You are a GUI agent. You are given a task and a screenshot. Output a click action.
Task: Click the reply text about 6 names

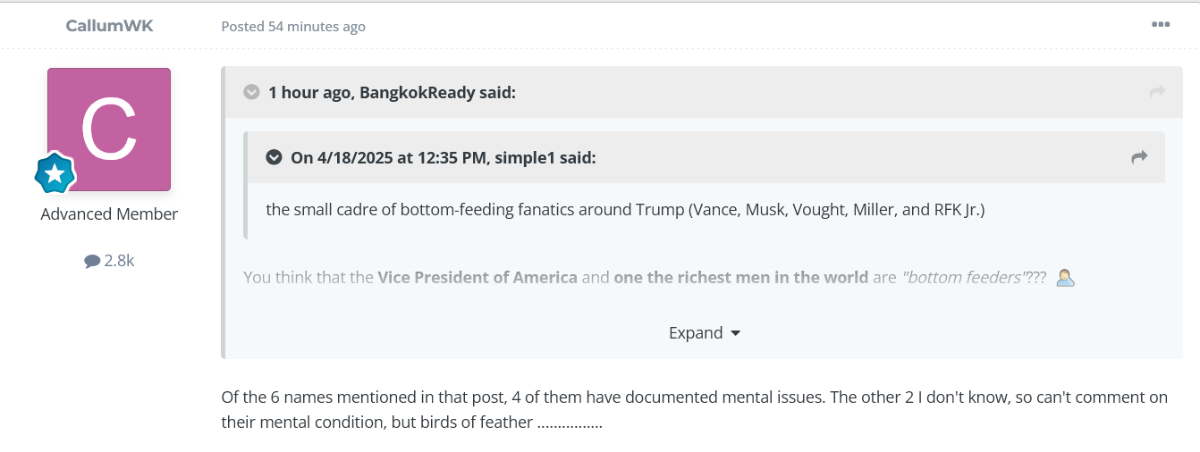(x=694, y=409)
